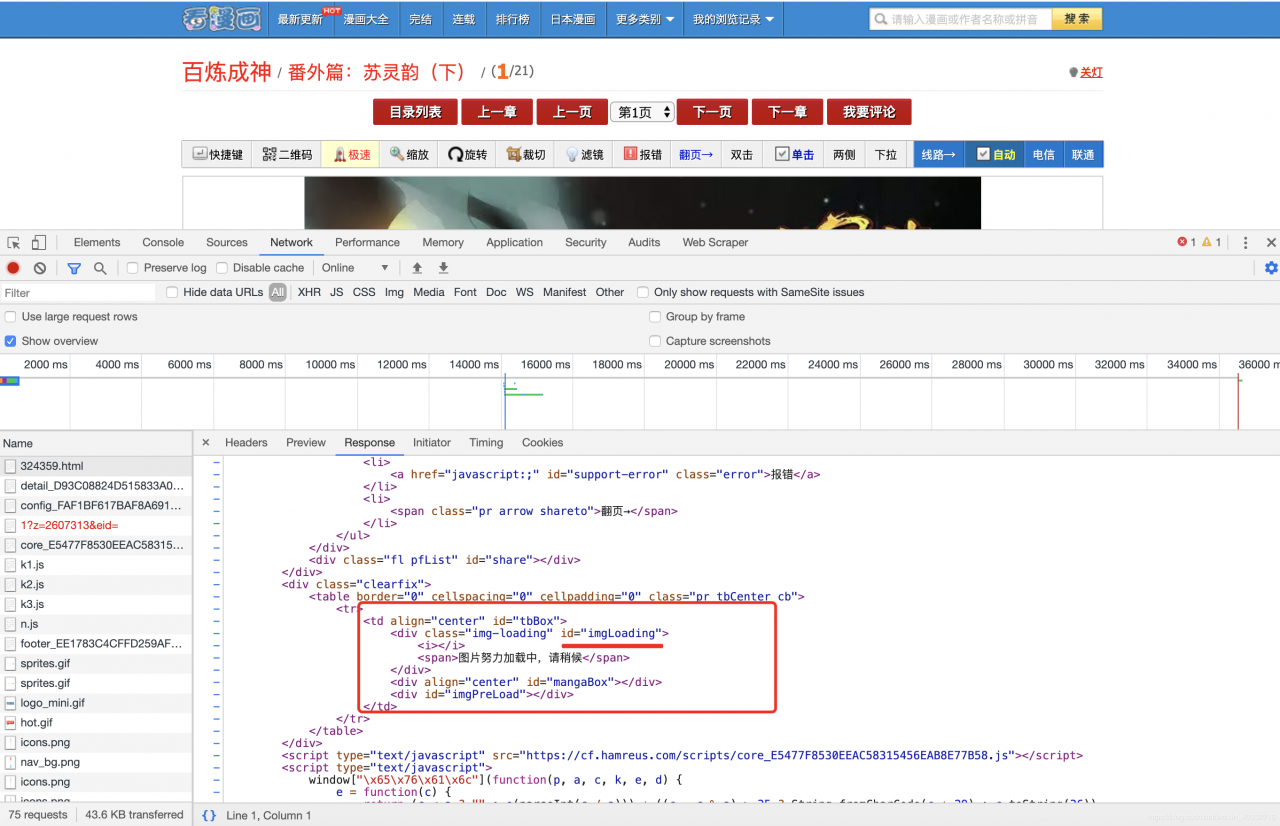Select the logo_mini.gif request

(96, 703)
